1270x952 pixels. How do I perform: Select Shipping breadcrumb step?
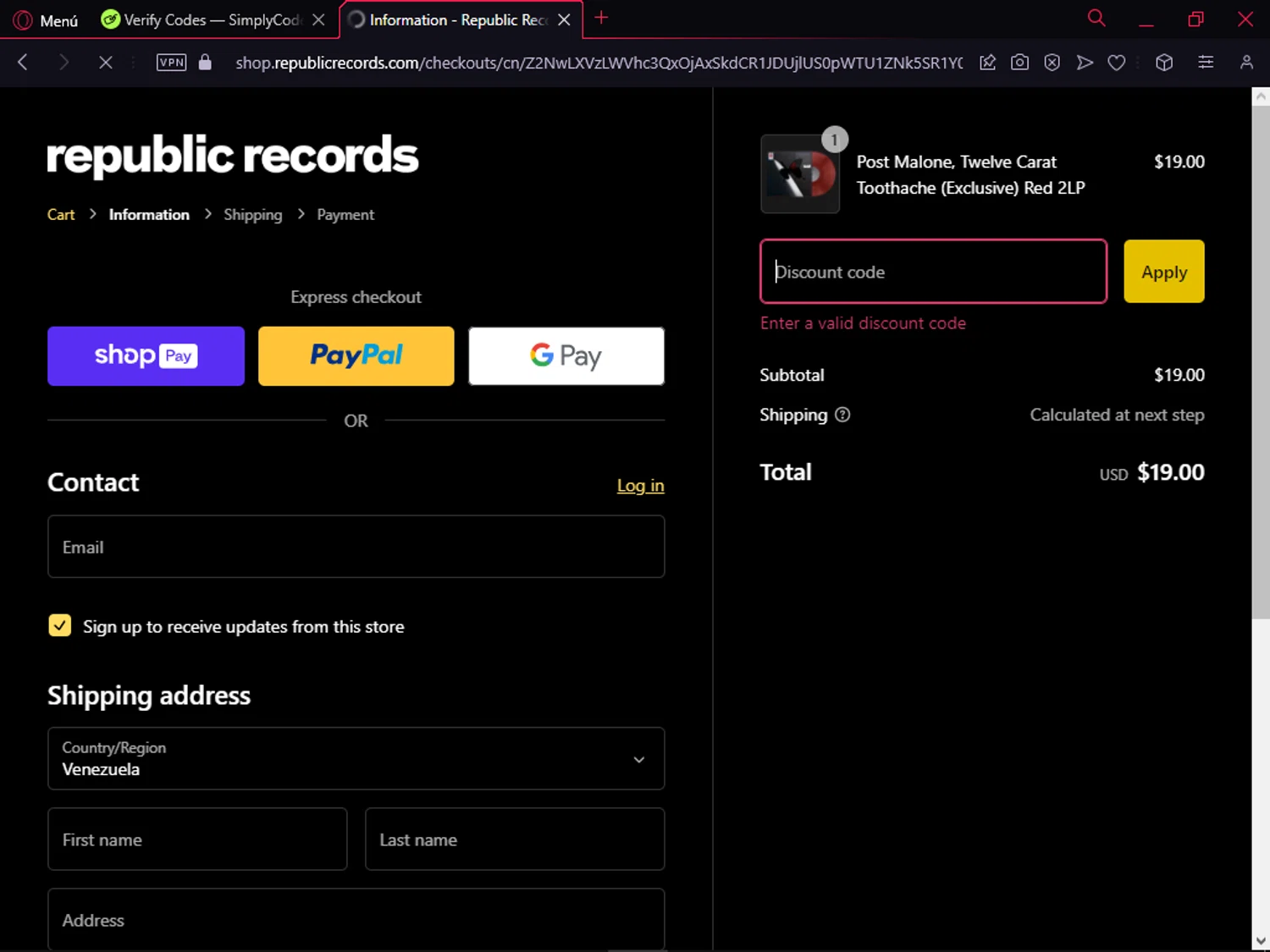pyautogui.click(x=252, y=215)
